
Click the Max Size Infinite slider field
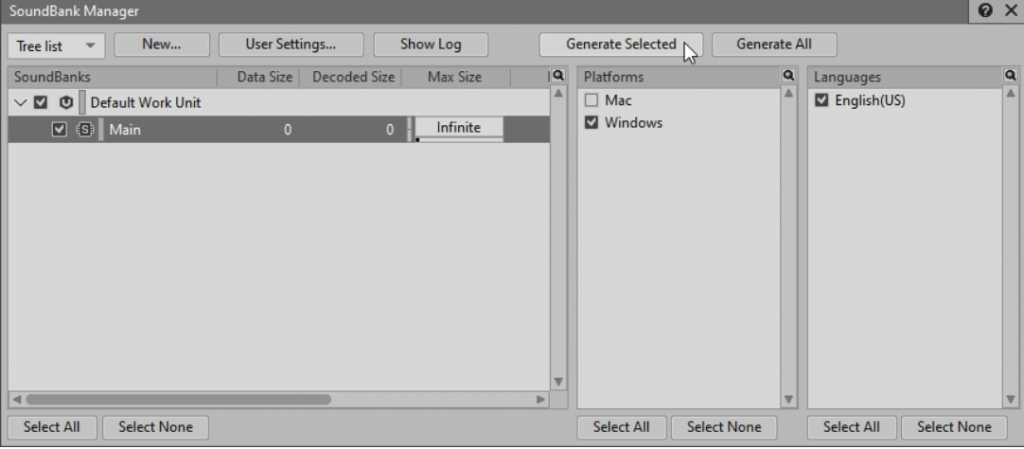point(458,128)
